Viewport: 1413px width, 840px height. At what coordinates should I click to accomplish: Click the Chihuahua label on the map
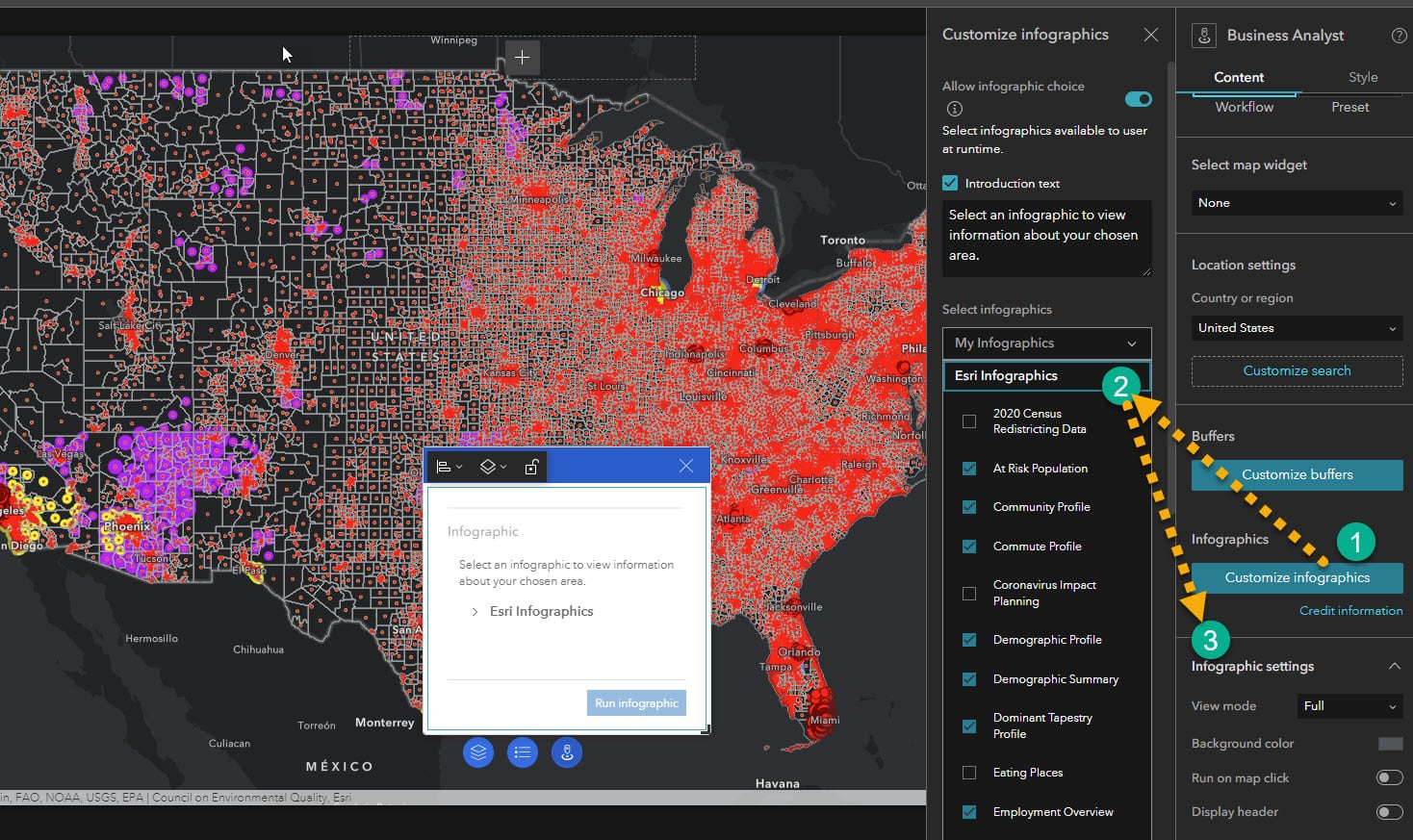258,649
